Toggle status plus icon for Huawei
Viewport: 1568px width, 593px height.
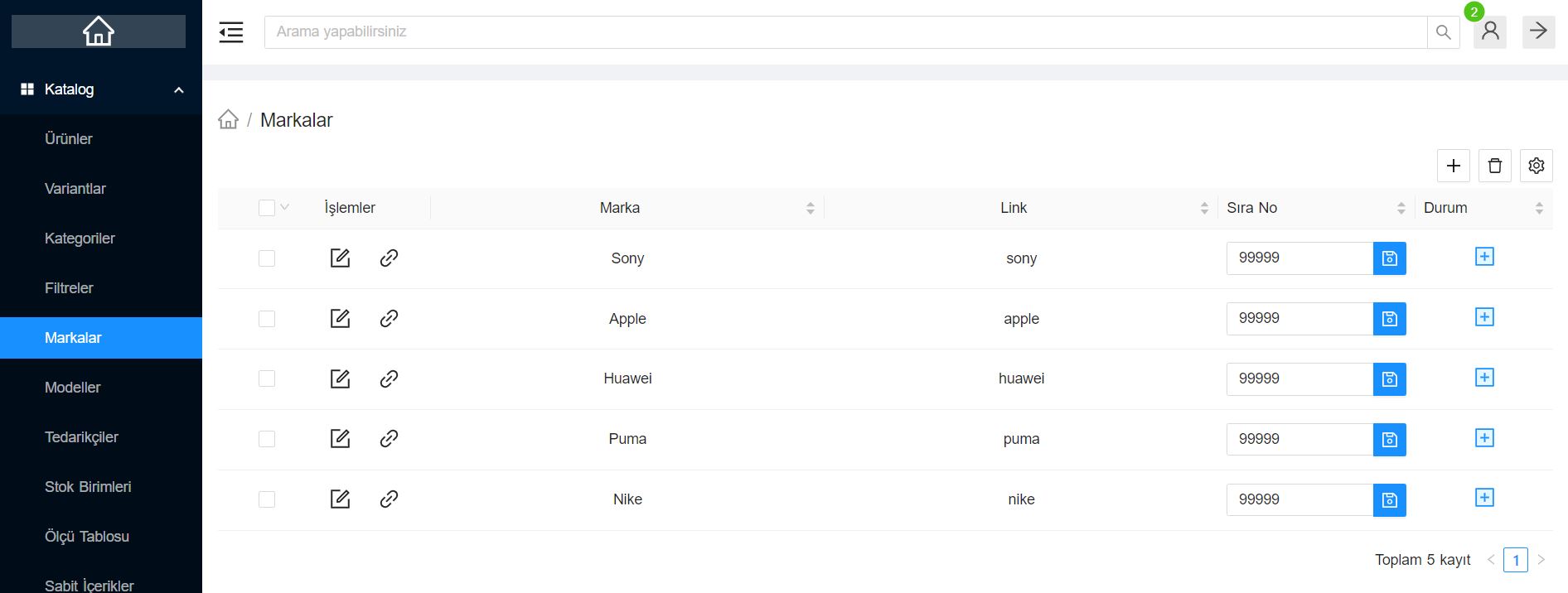pyautogui.click(x=1484, y=378)
